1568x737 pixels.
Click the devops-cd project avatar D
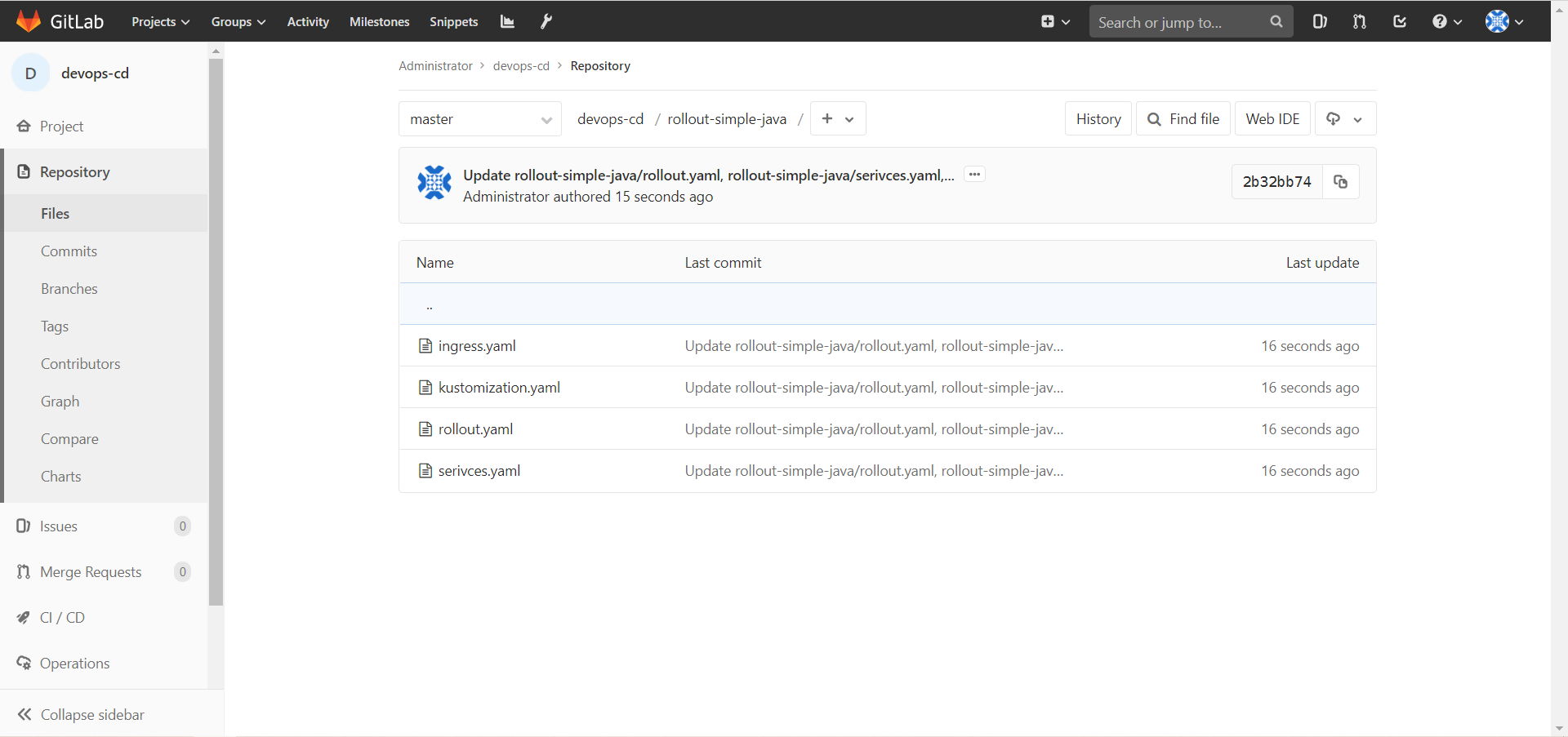pyautogui.click(x=31, y=73)
